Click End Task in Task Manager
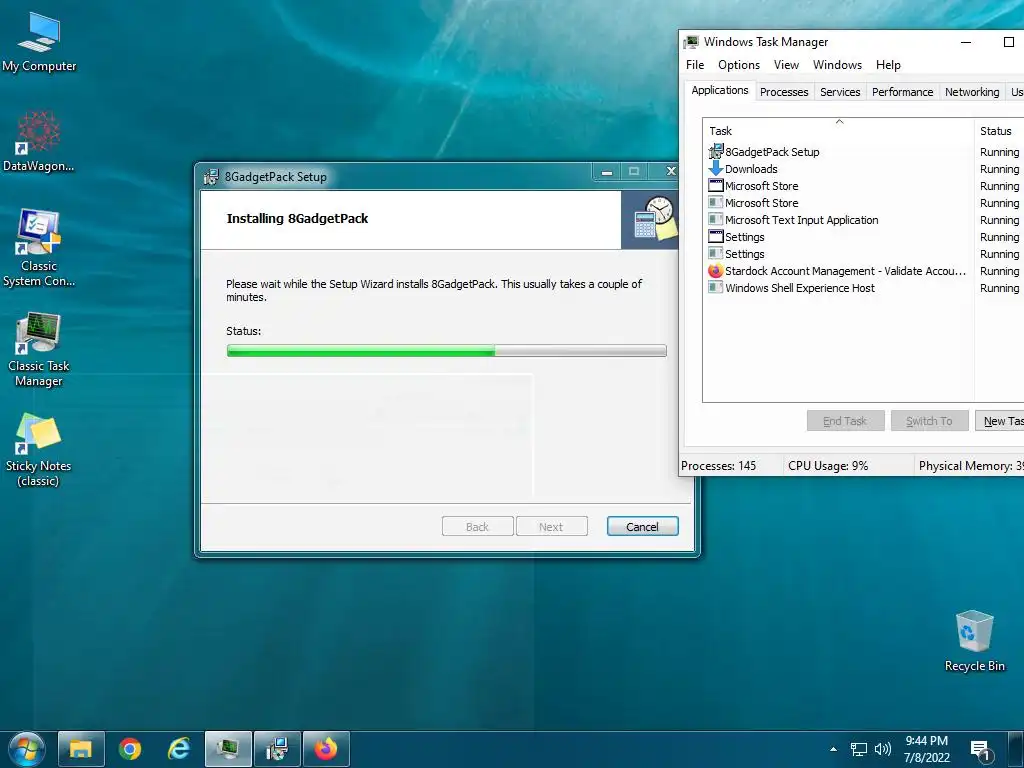This screenshot has width=1024, height=768. point(845,421)
